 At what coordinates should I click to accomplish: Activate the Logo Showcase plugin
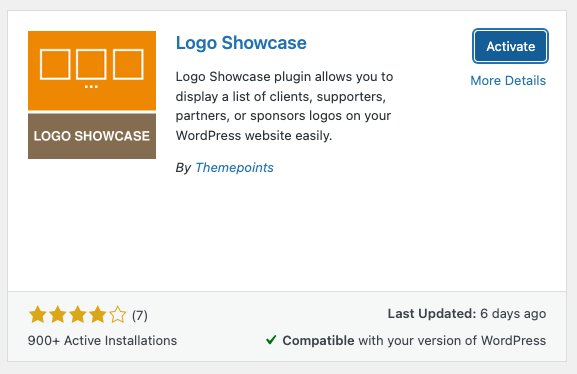click(x=510, y=46)
